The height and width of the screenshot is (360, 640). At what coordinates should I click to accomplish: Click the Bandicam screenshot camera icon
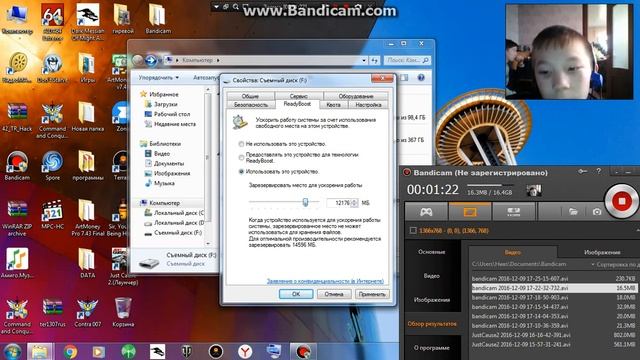coord(597,211)
